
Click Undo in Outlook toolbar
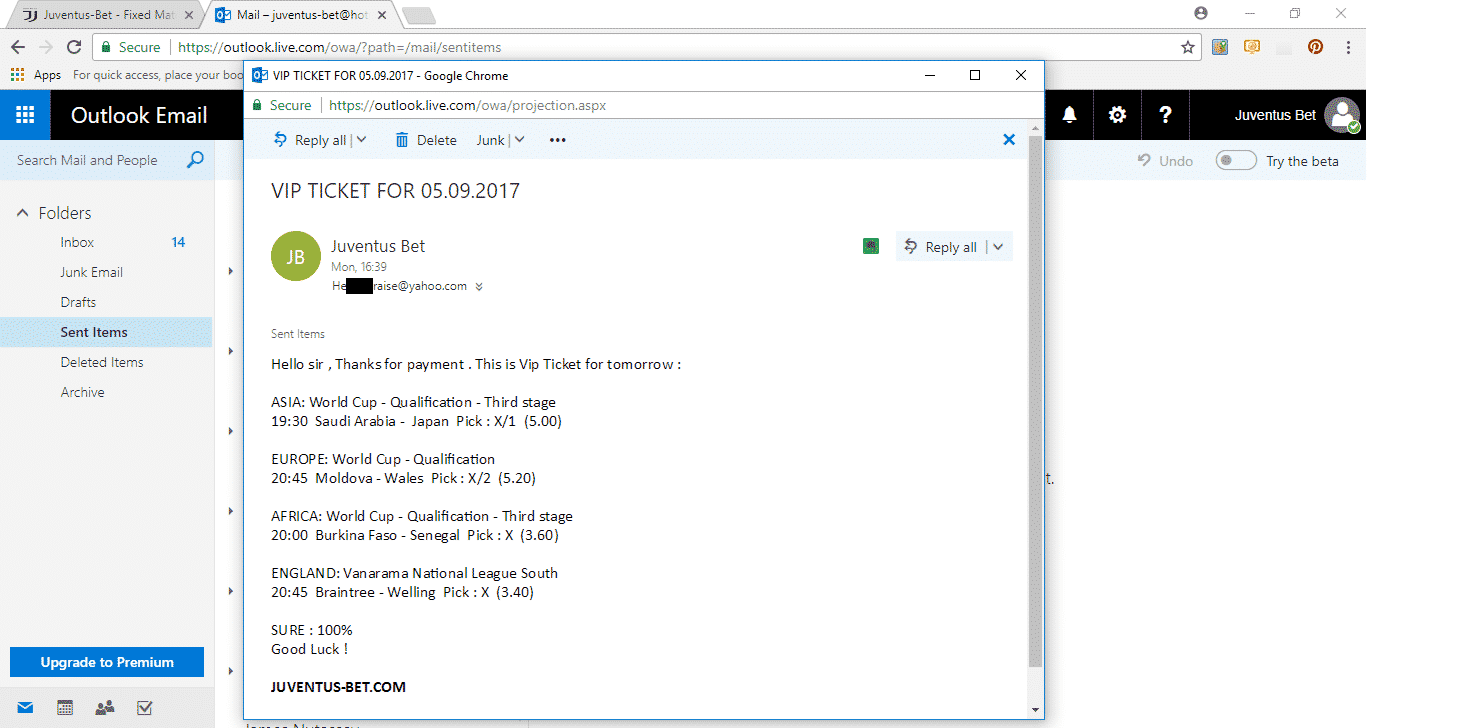point(1165,161)
